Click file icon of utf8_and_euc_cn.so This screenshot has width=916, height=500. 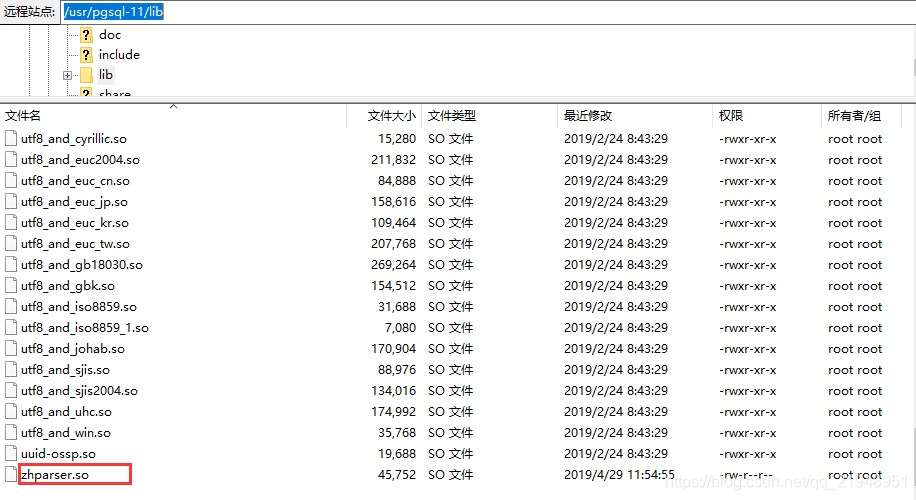tap(11, 180)
